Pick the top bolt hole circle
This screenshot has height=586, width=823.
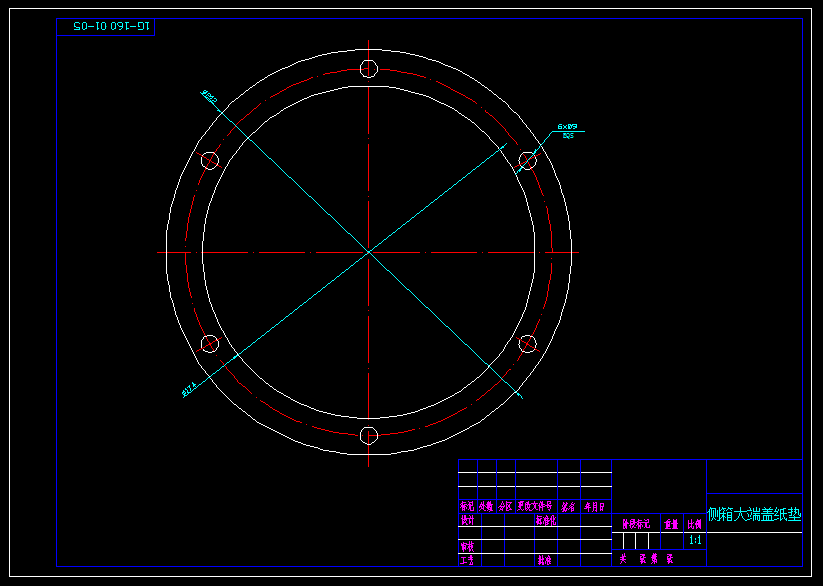[368, 68]
